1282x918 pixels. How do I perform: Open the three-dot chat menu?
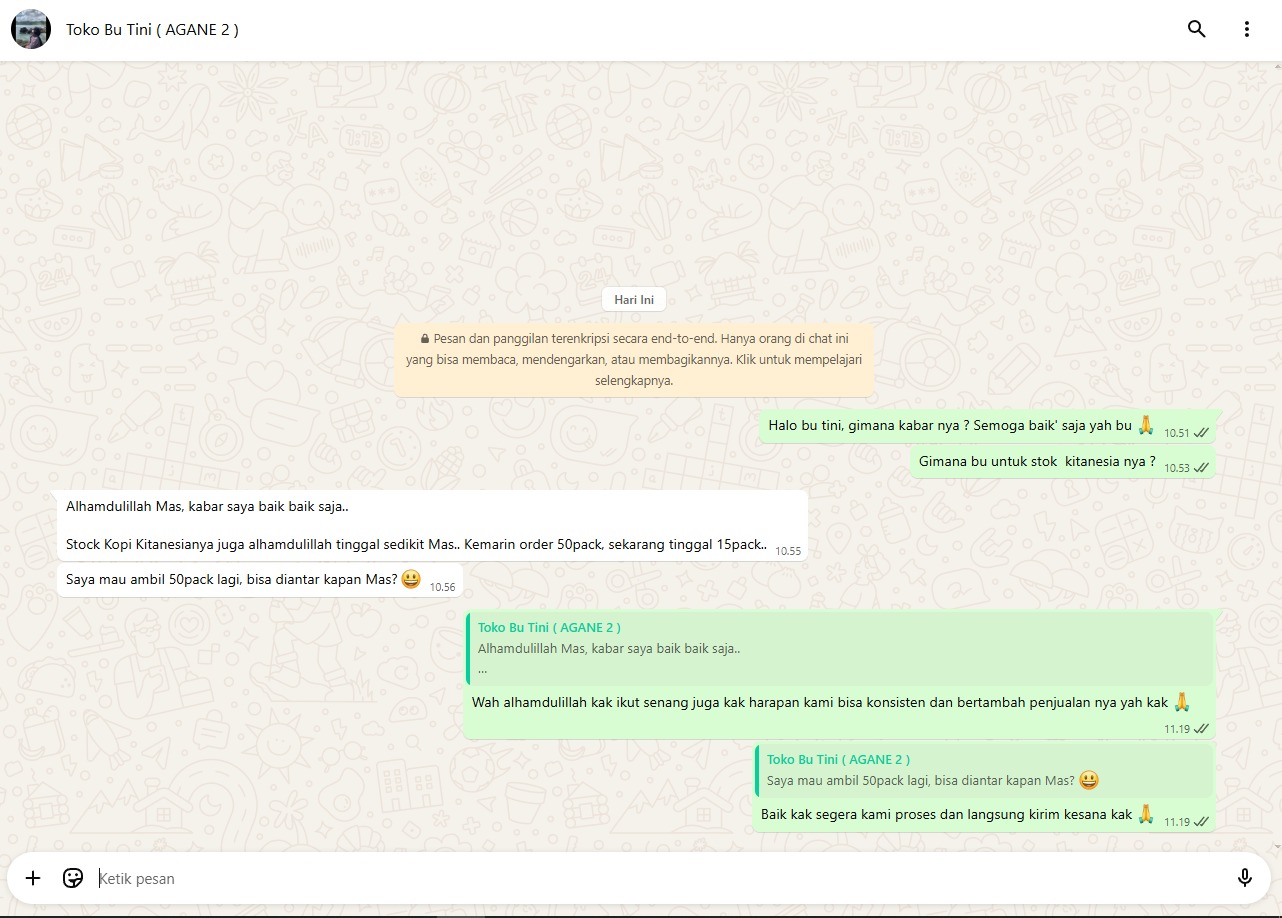click(x=1246, y=29)
